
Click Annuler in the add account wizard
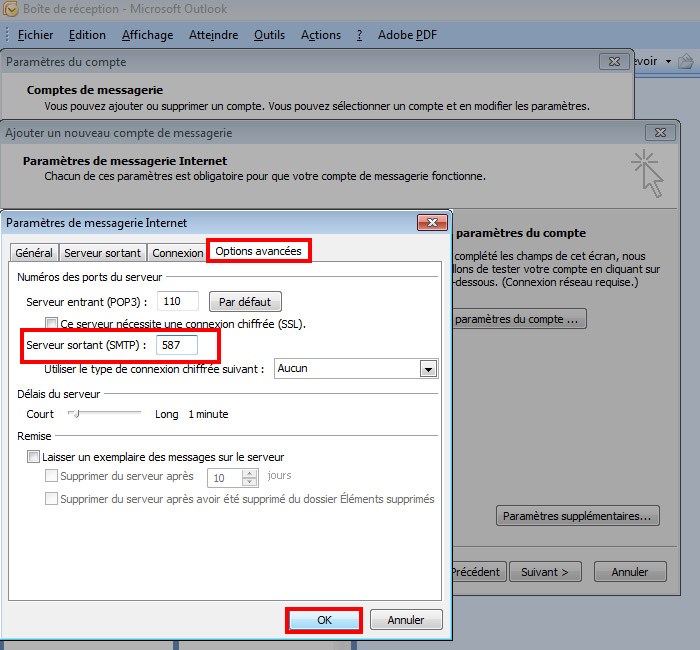pos(630,572)
